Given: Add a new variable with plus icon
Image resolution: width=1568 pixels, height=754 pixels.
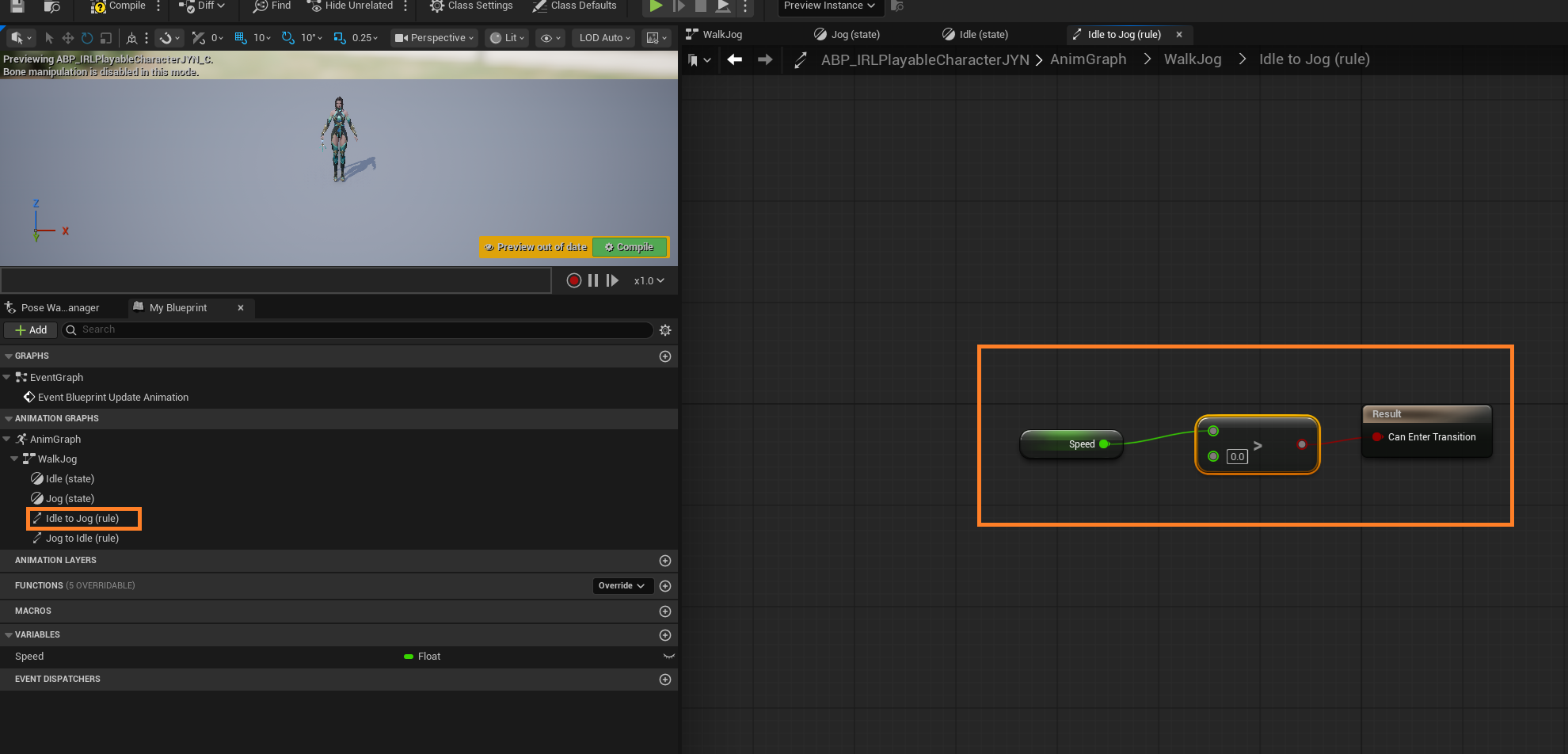Looking at the screenshot, I should (665, 635).
